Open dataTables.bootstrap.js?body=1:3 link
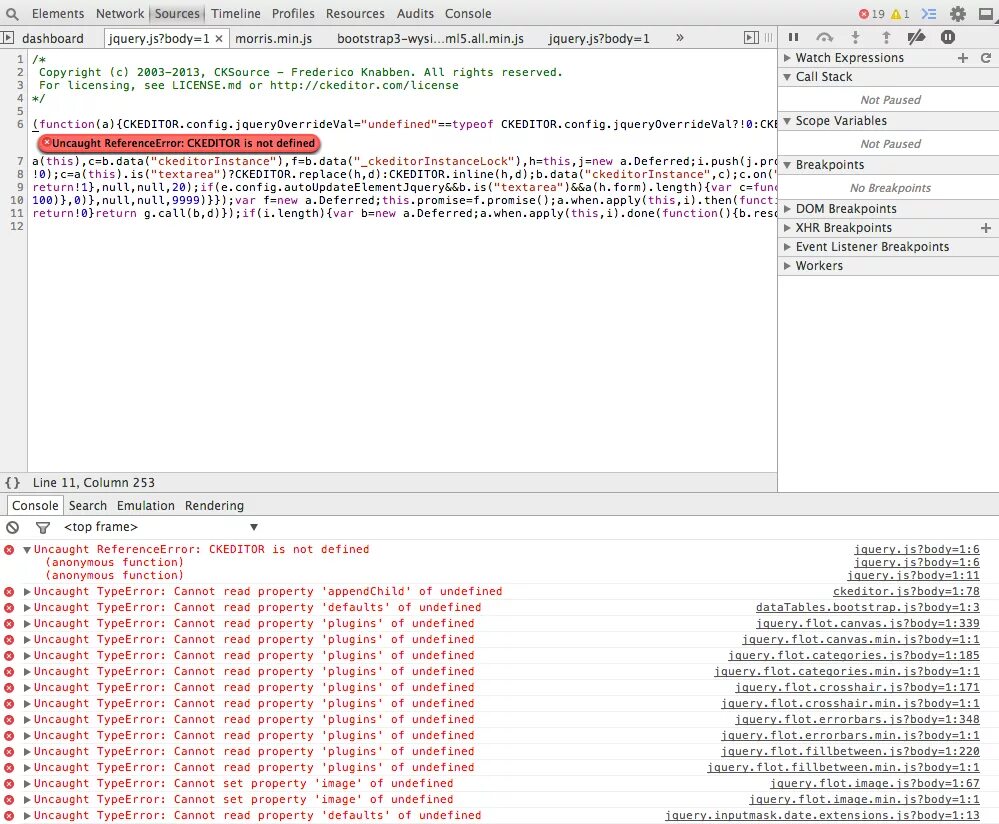Viewport: 999px width, 824px height. (868, 607)
